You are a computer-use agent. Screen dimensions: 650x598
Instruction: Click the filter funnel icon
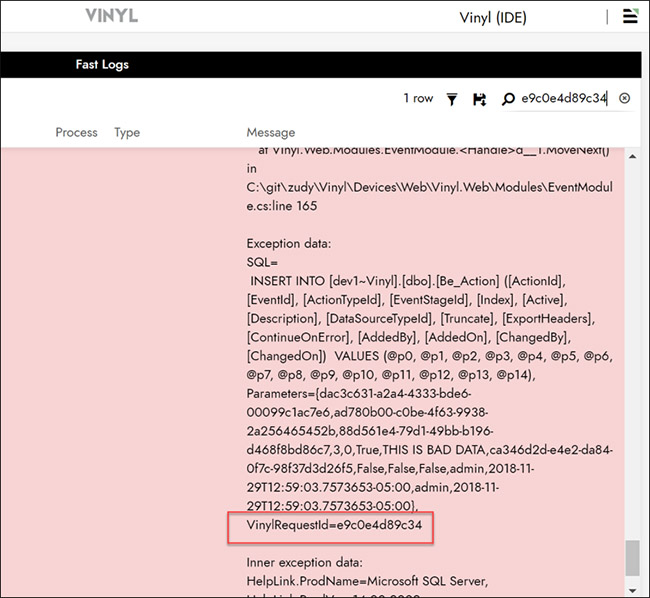coord(452,98)
